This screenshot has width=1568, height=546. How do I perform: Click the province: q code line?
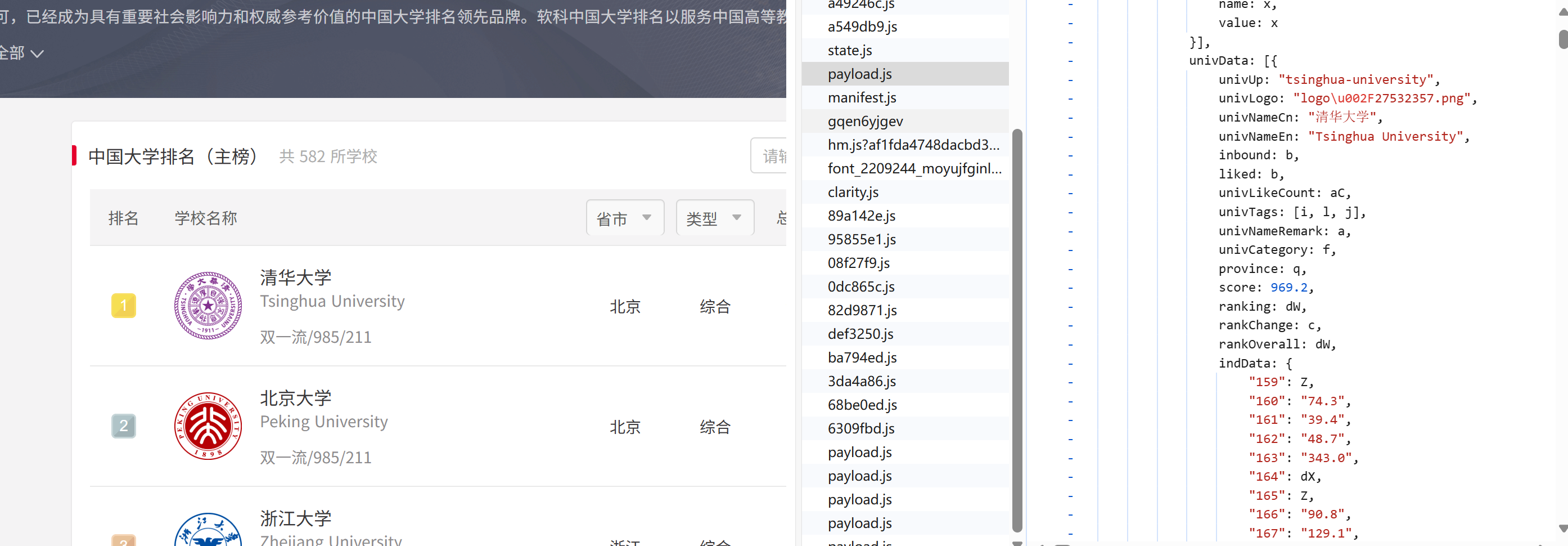point(1262,268)
